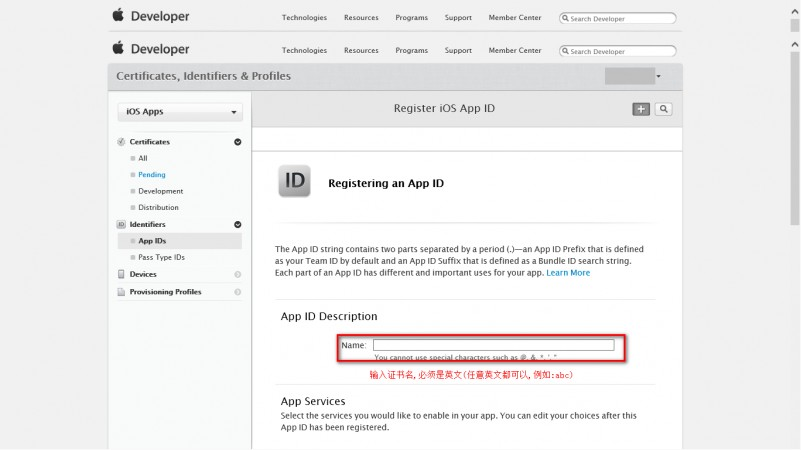Open Programs in the top navigation
The height and width of the screenshot is (450, 801).
point(411,17)
